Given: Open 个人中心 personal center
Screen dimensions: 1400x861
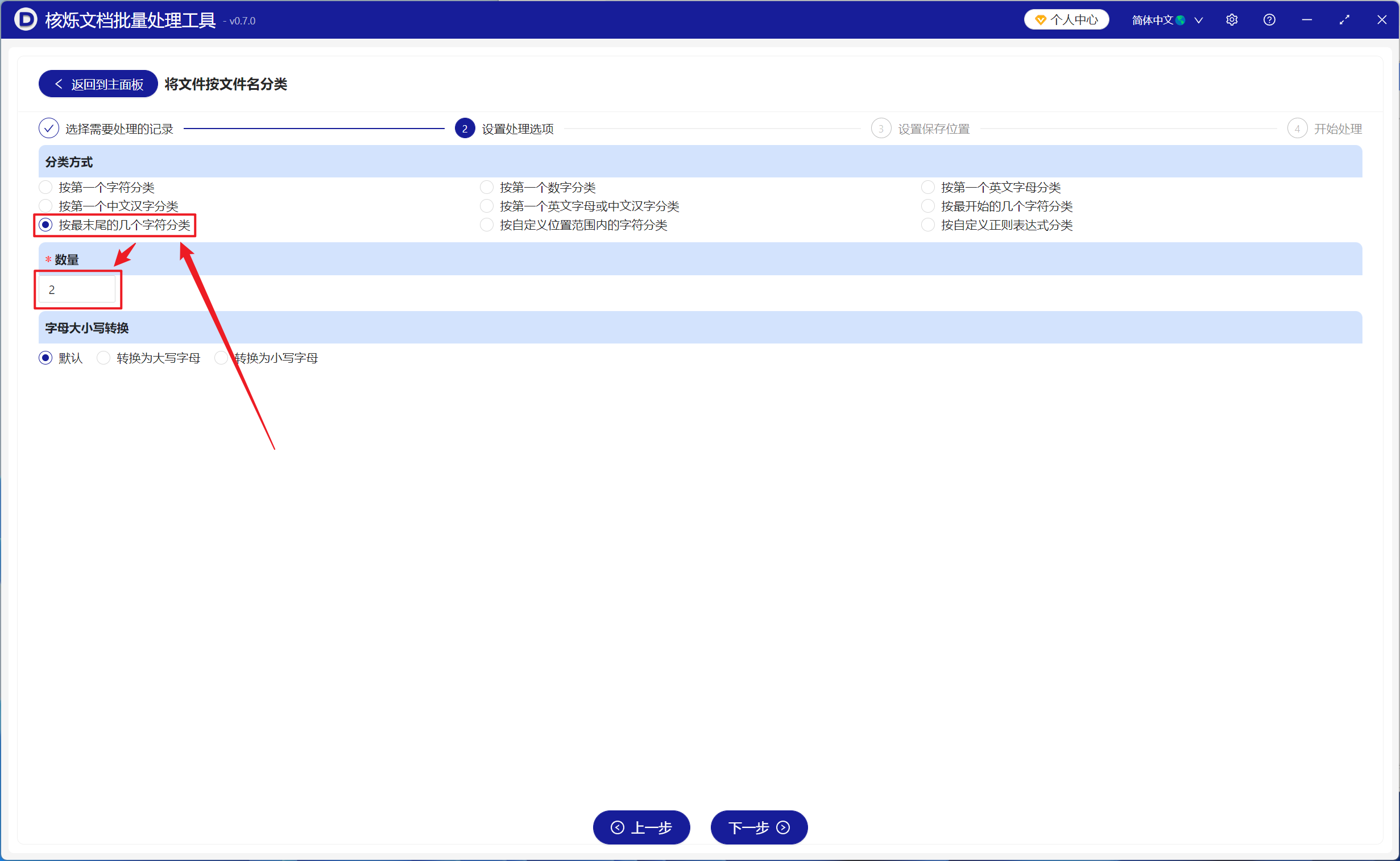Looking at the screenshot, I should (1066, 20).
